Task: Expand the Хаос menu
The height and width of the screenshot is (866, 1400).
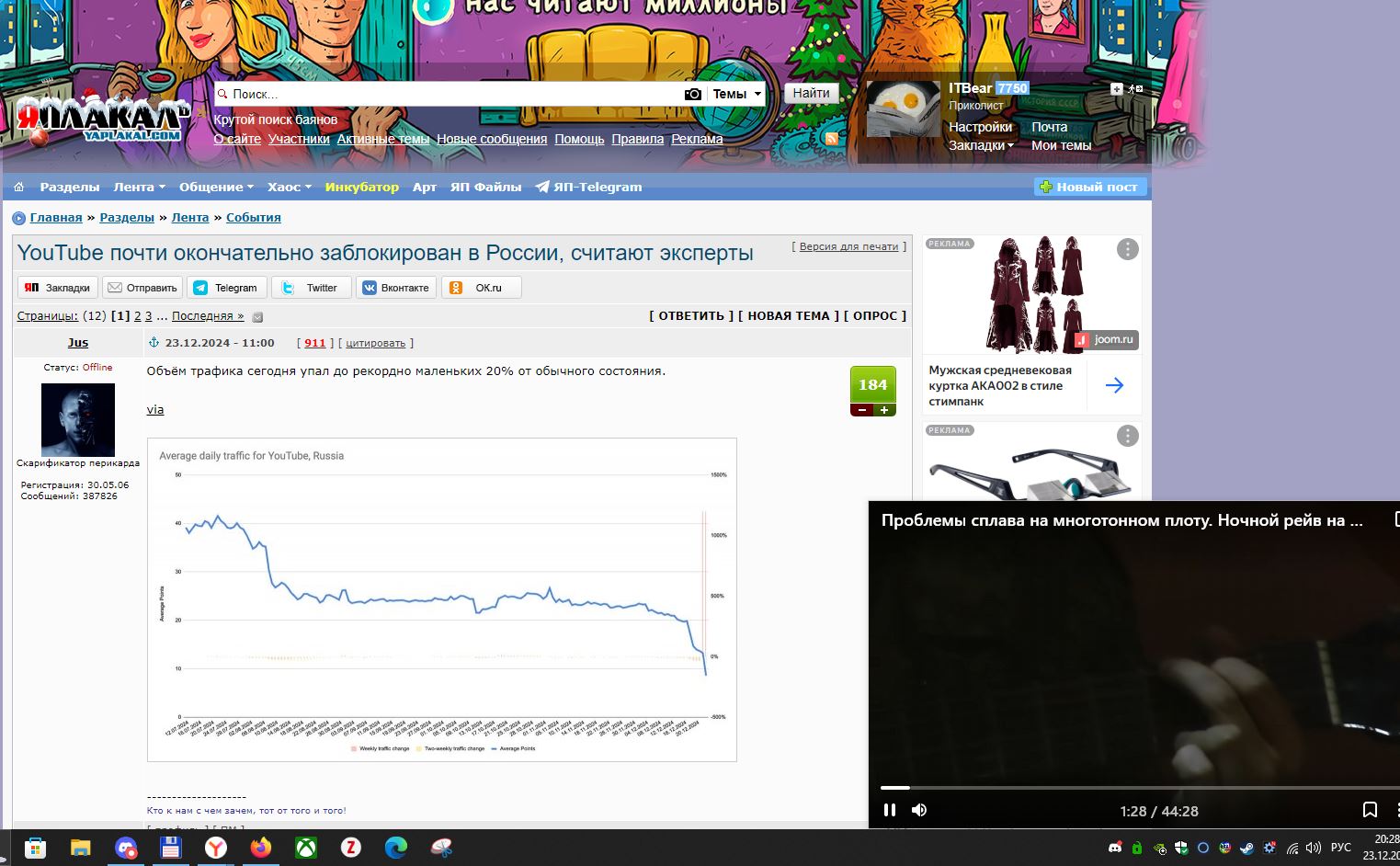Action: [290, 187]
